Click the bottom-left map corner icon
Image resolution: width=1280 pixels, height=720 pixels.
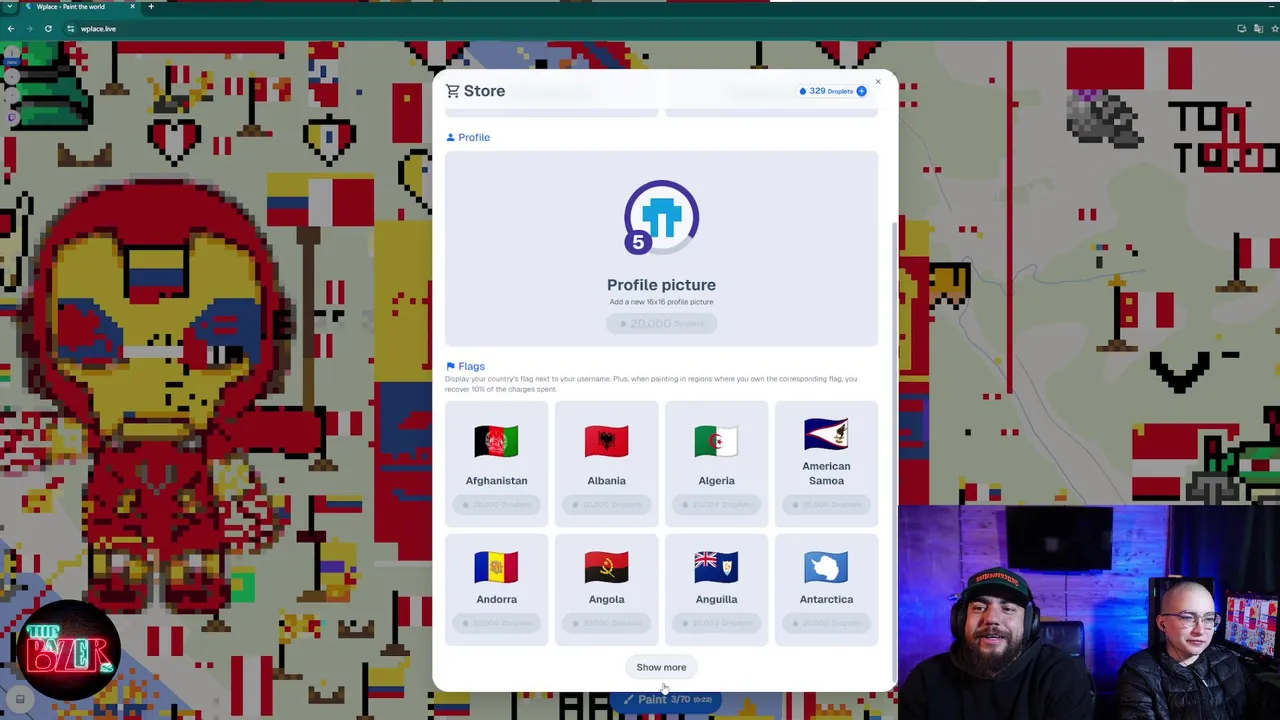point(19,699)
